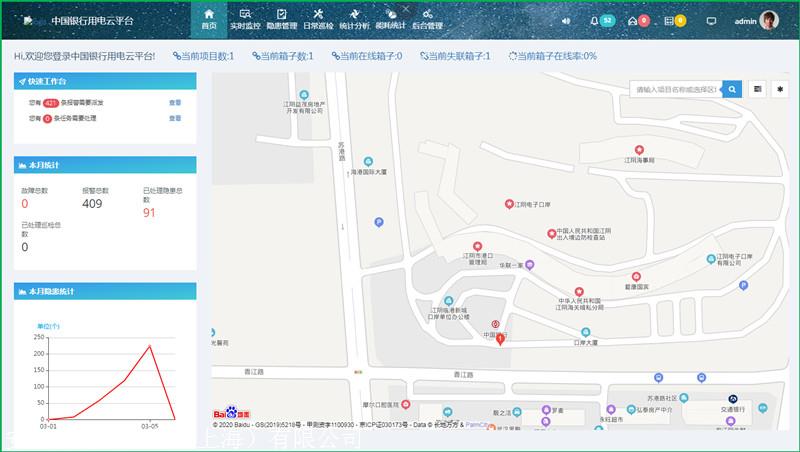
Task: Open the 后台管理 admin menu
Action: point(428,20)
